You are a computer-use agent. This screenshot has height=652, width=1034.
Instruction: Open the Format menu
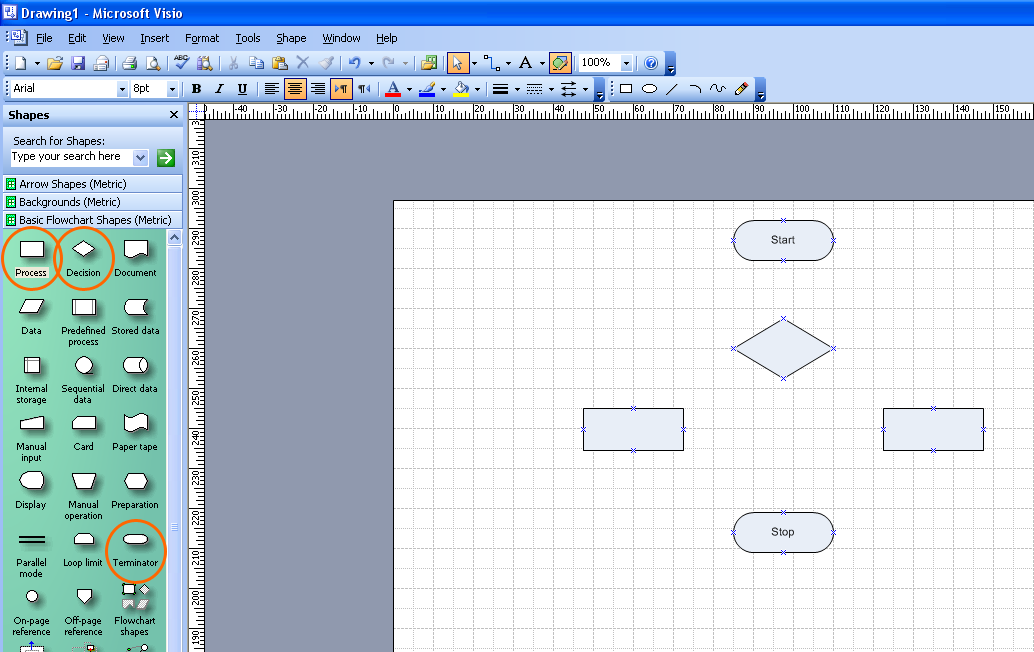click(202, 38)
